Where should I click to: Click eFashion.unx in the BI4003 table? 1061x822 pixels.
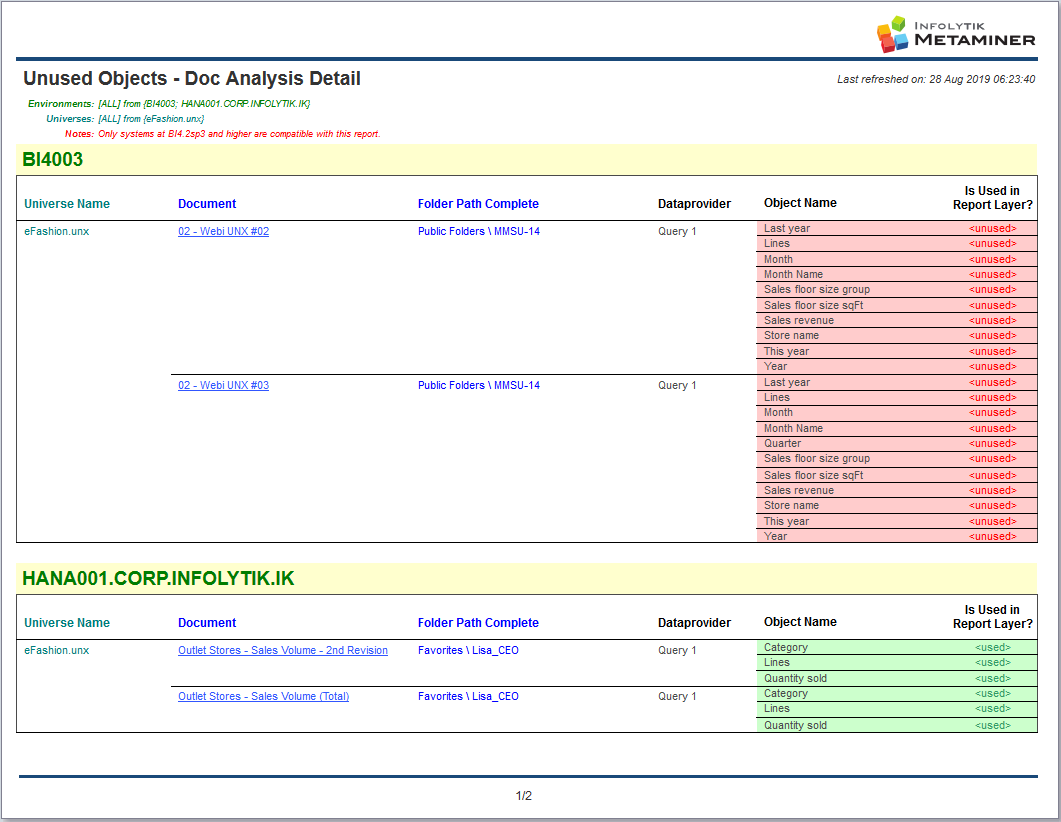(57, 231)
